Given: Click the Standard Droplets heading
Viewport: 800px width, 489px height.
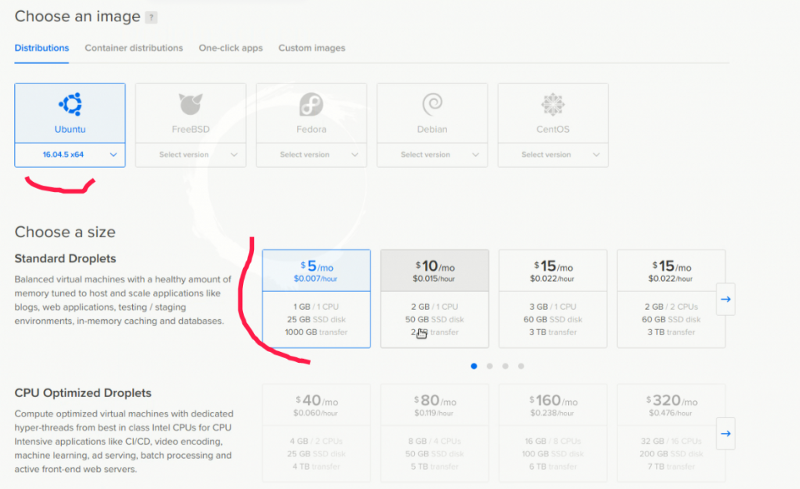Looking at the screenshot, I should tap(65, 258).
